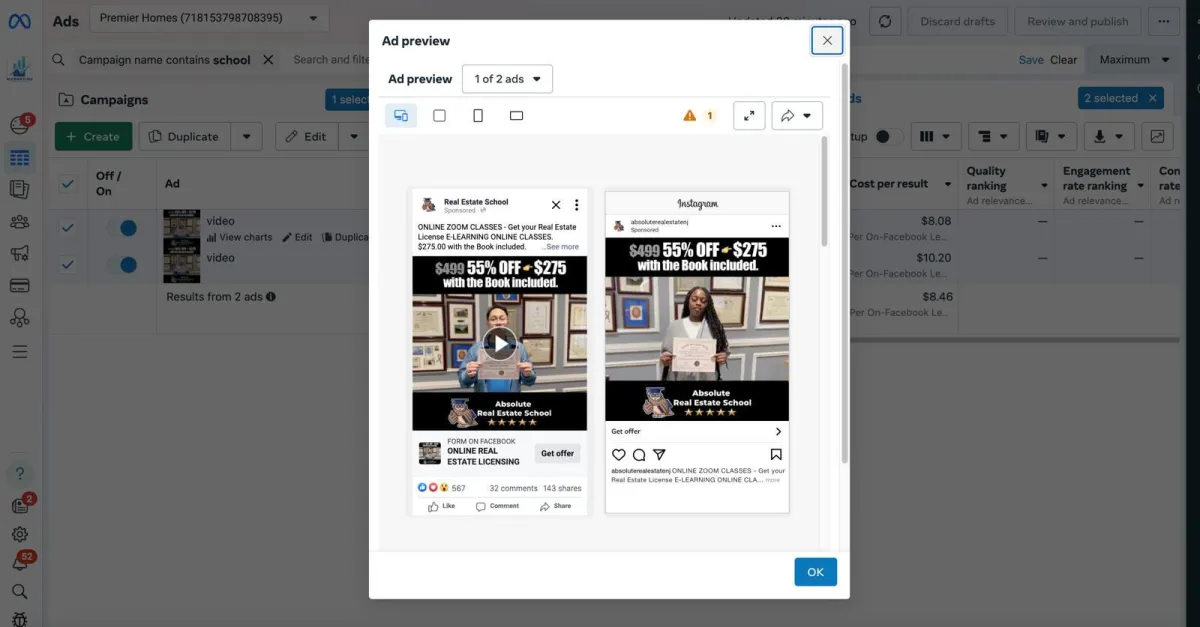Click 'View charts' link on first video ad
Image resolution: width=1200 pixels, height=627 pixels.
click(x=240, y=237)
